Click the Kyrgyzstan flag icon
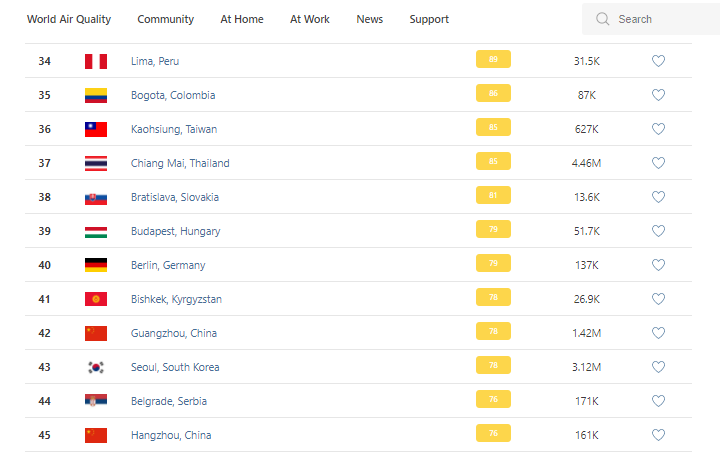 [x=96, y=299]
